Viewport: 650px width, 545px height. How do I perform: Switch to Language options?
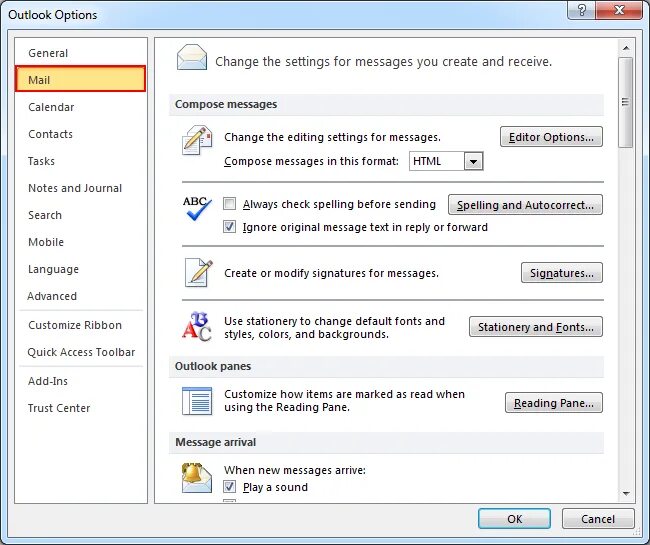pyautogui.click(x=80, y=269)
